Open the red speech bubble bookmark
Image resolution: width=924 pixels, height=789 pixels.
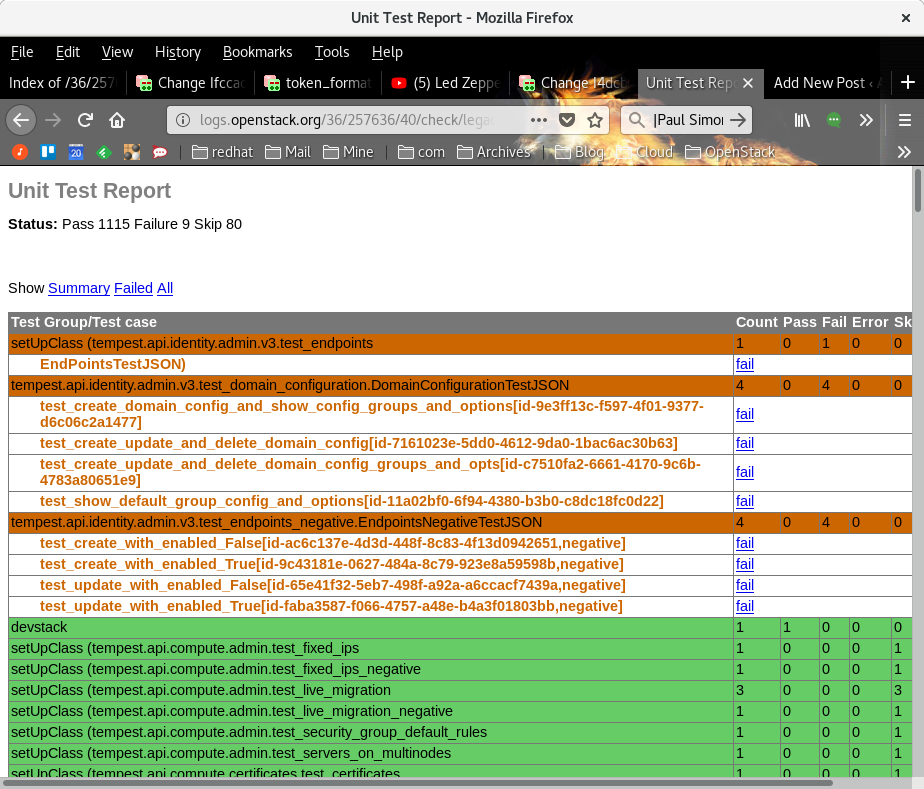tap(160, 152)
